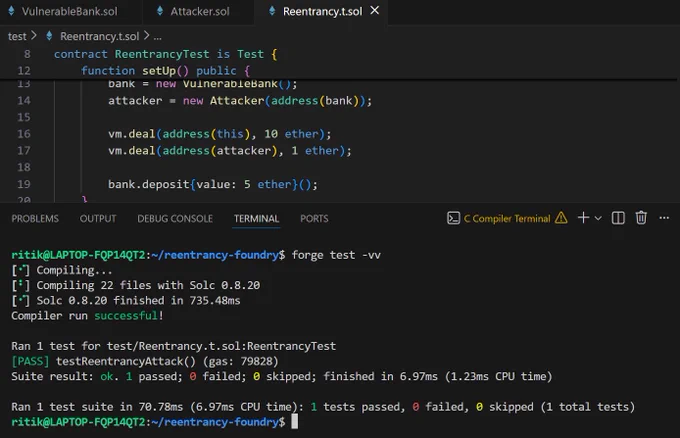Click the 'forge test -vv' command text

click(336, 255)
